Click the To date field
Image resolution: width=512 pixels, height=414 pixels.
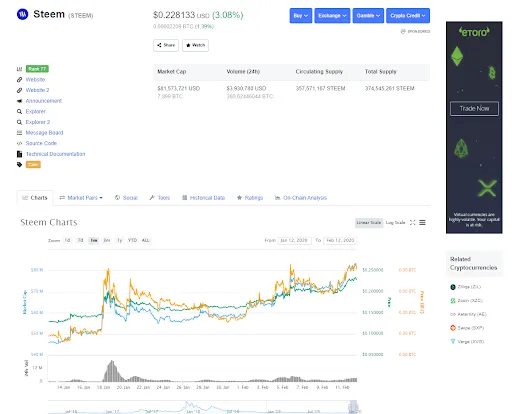[340, 240]
